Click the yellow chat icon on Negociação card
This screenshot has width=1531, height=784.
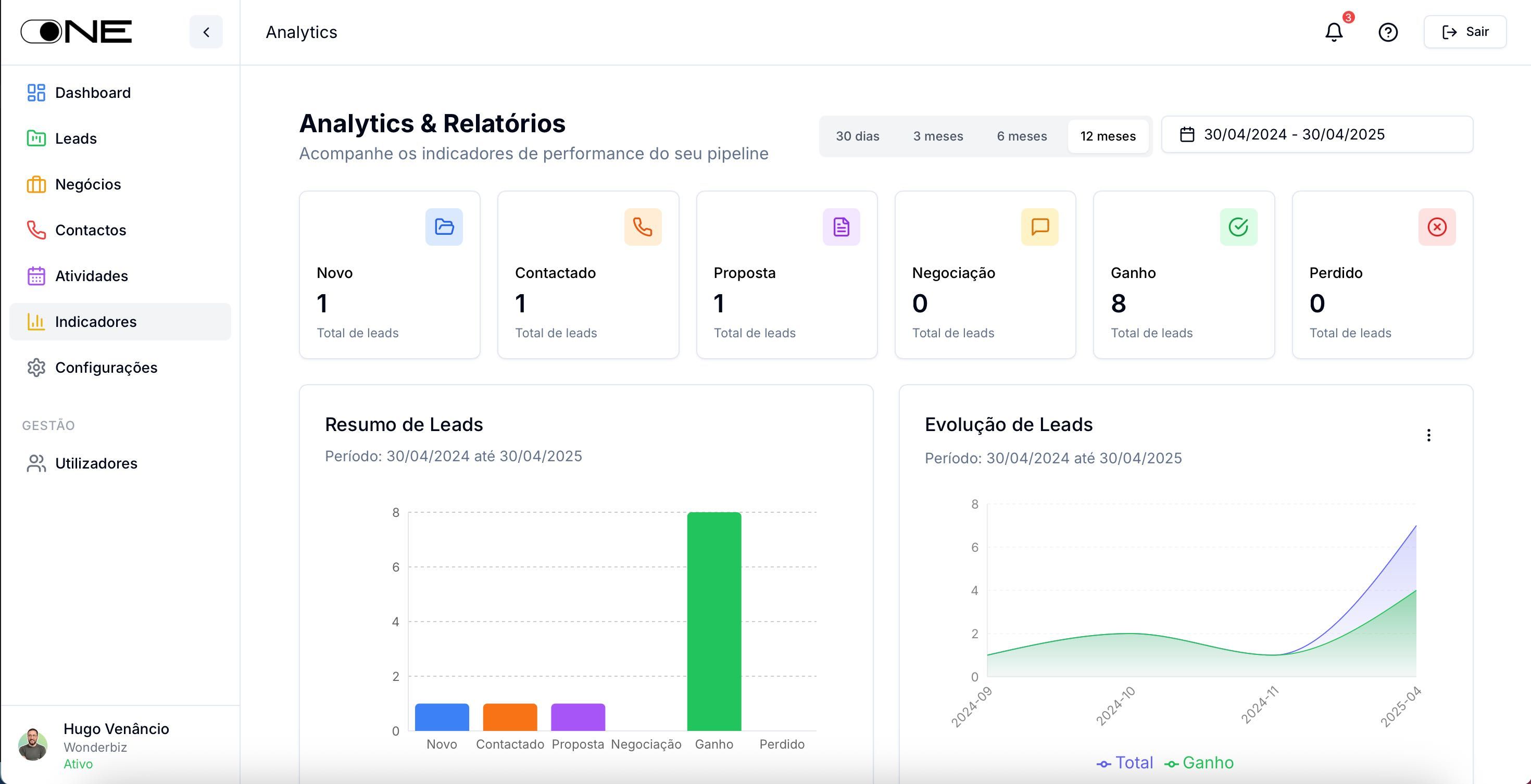point(1039,227)
